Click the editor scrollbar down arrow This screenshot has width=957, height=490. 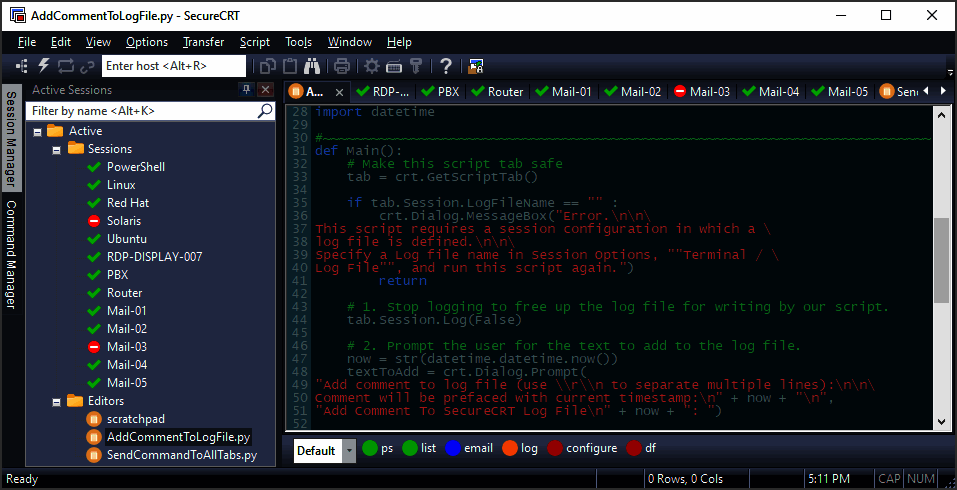(941, 422)
